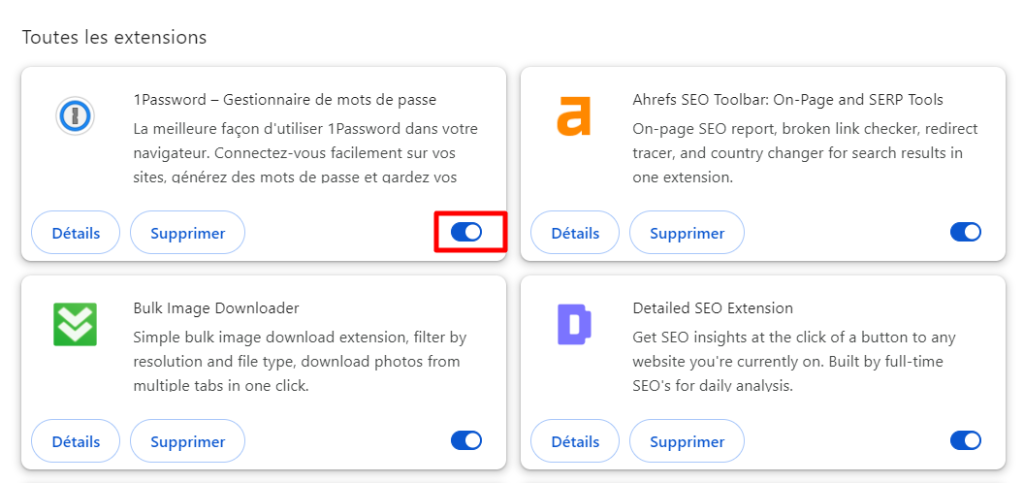This screenshot has width=1024, height=483.
Task: Remove Ahrefs SEO Toolbar with Supprimer
Action: tap(687, 233)
